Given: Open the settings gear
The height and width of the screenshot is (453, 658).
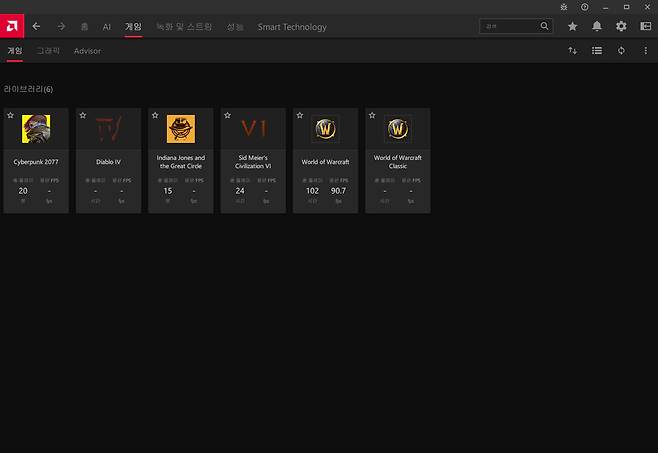Looking at the screenshot, I should (621, 26).
